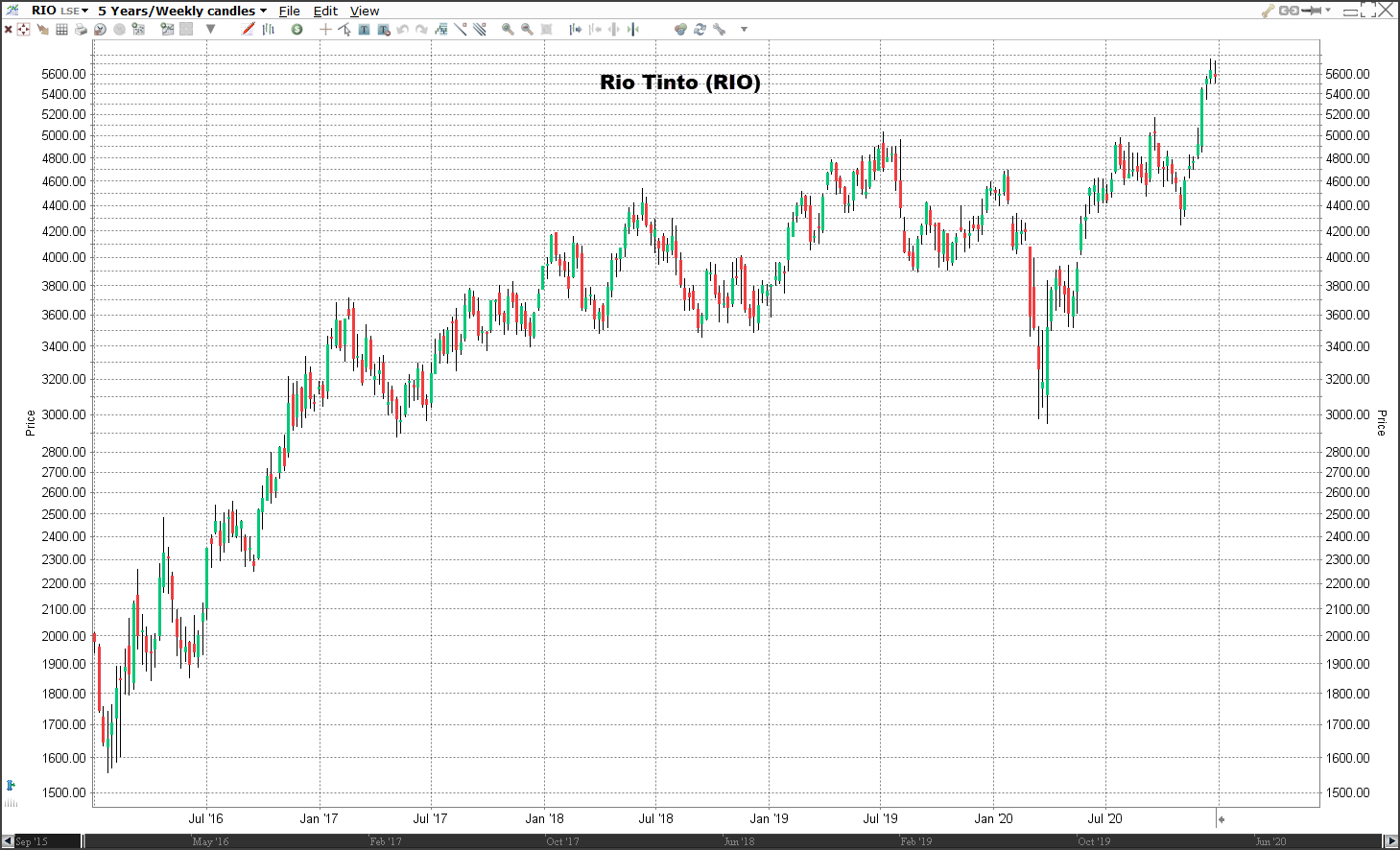Open the colour circles palette icon
Screen dimensions: 1400x850
(680, 30)
